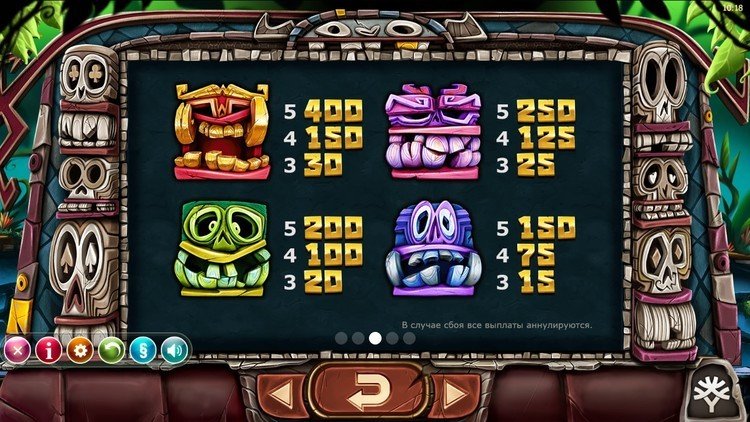Click the 10:18 clock display

[733, 8]
